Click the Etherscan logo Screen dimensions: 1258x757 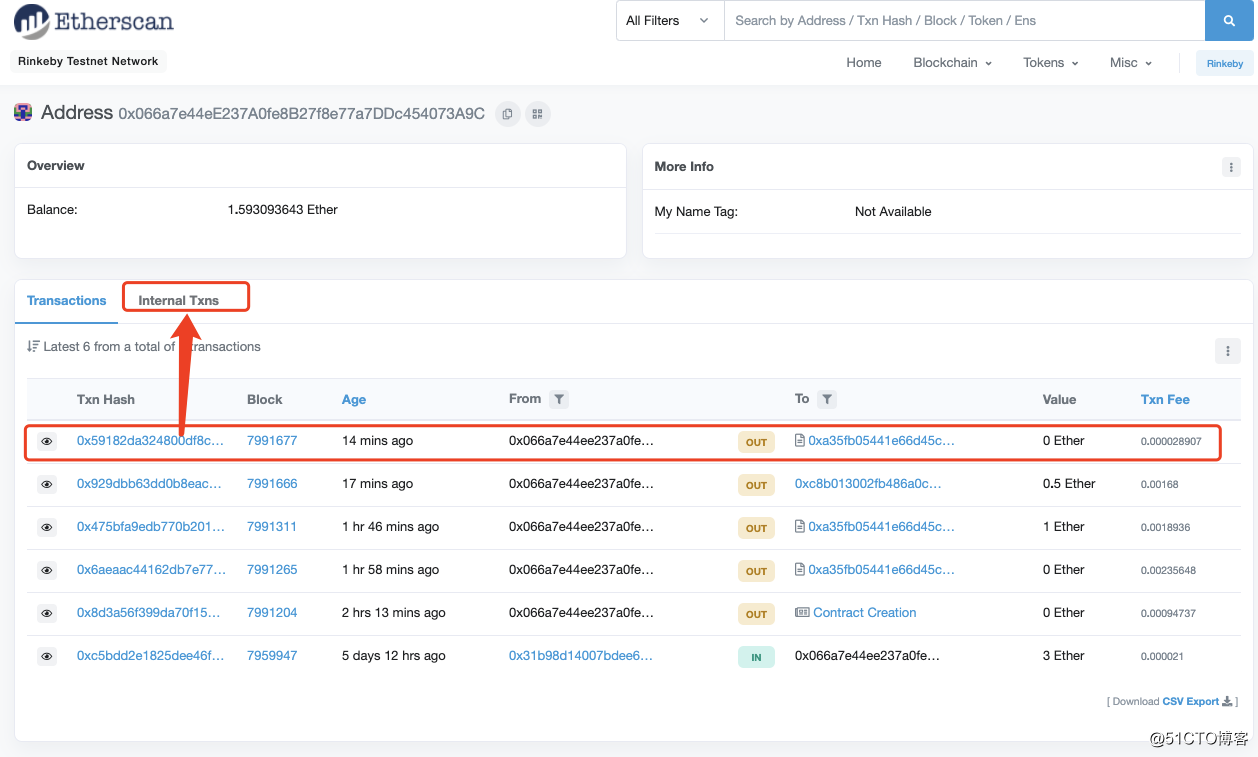[x=93, y=21]
